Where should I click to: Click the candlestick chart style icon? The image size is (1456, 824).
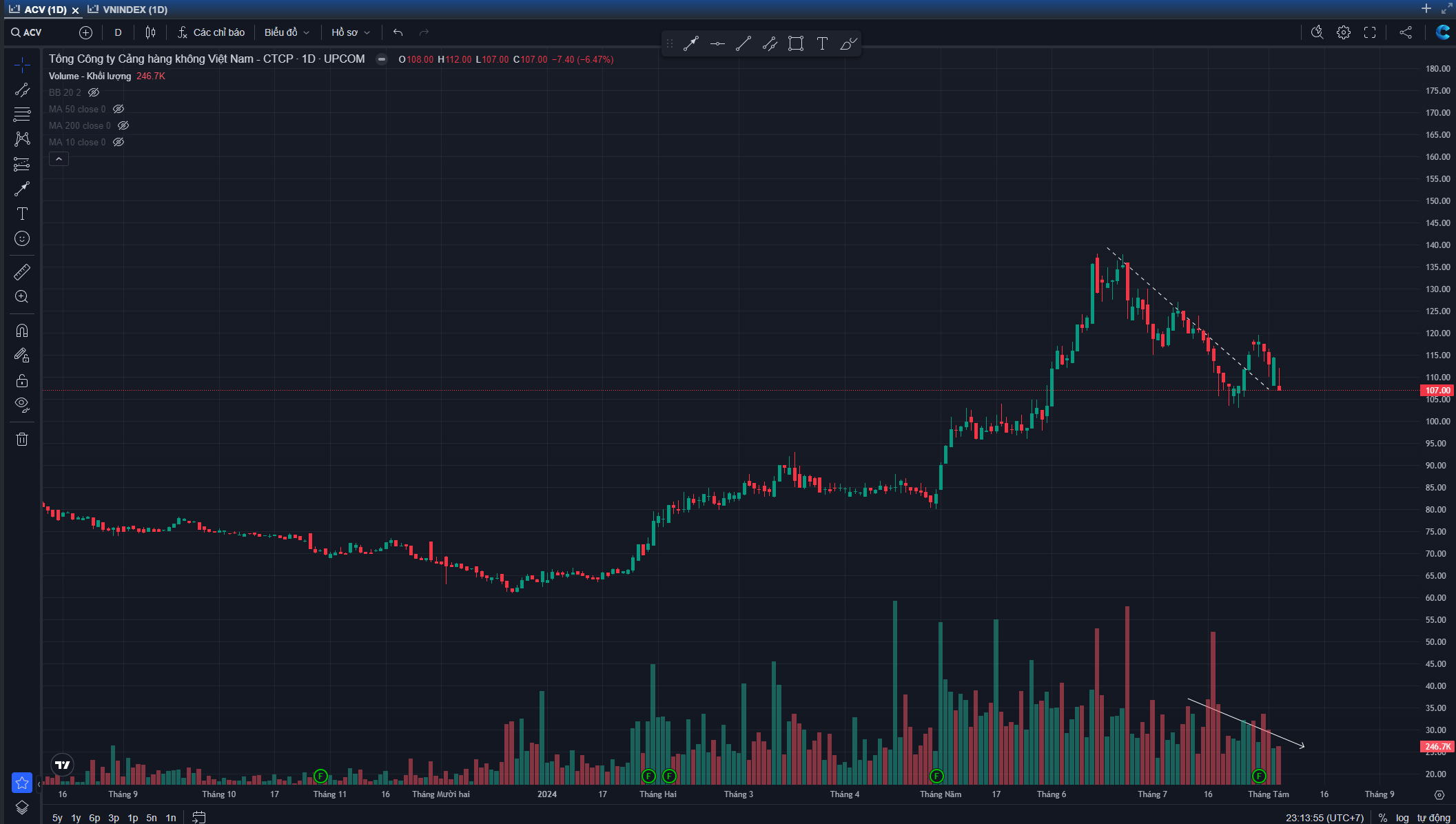[151, 32]
